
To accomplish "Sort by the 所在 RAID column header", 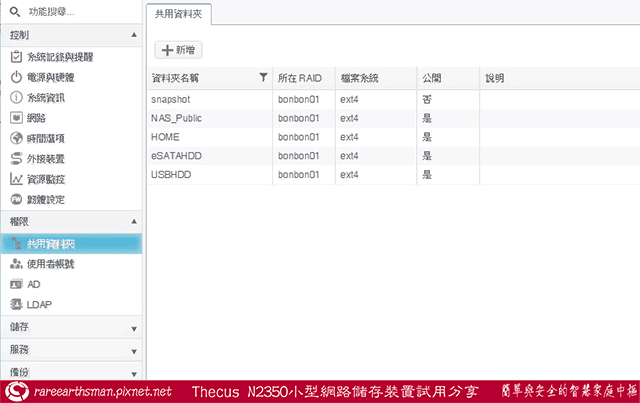I will coord(301,77).
